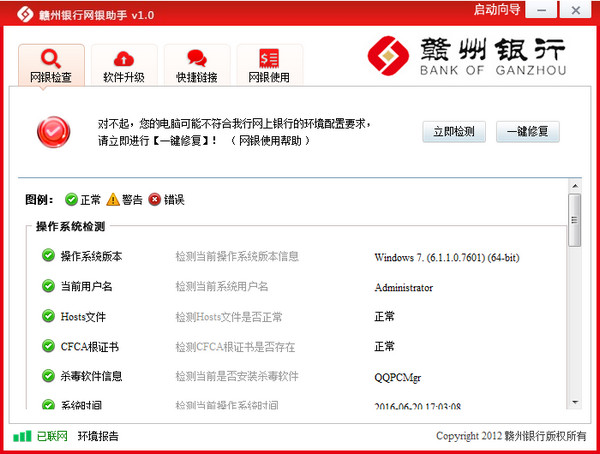Viewport: 600px width, 454px height.
Task: Click the green 正常 legend icon
Action: point(71,199)
